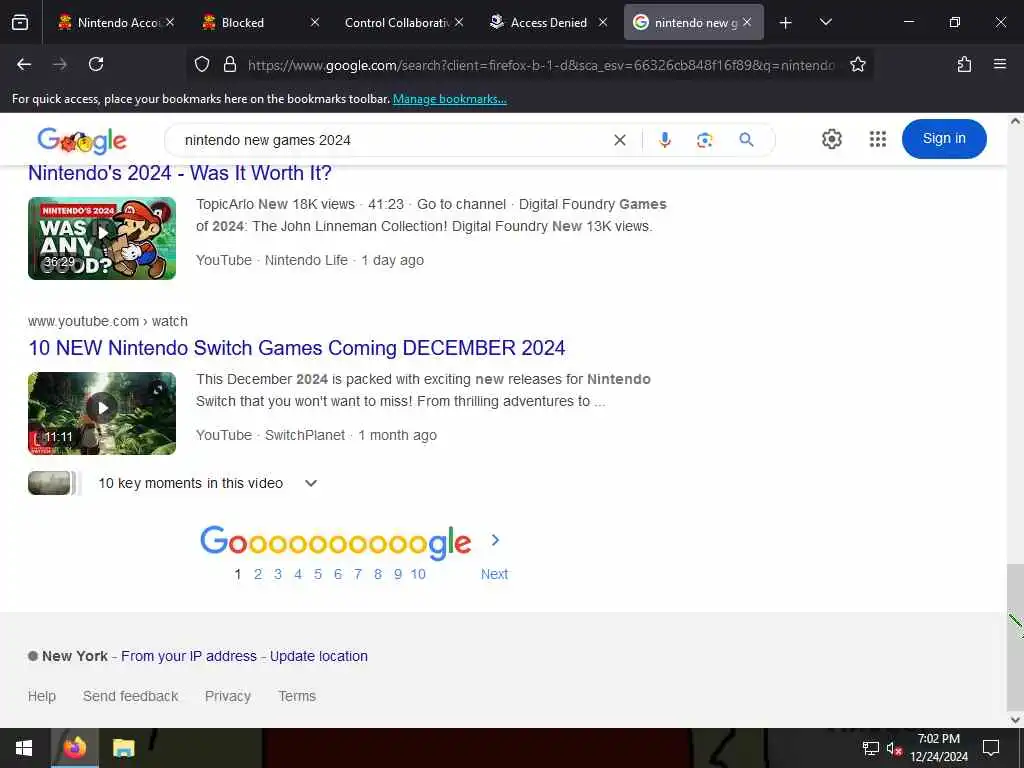Open Privacy footer link
1024x768 pixels.
[228, 696]
